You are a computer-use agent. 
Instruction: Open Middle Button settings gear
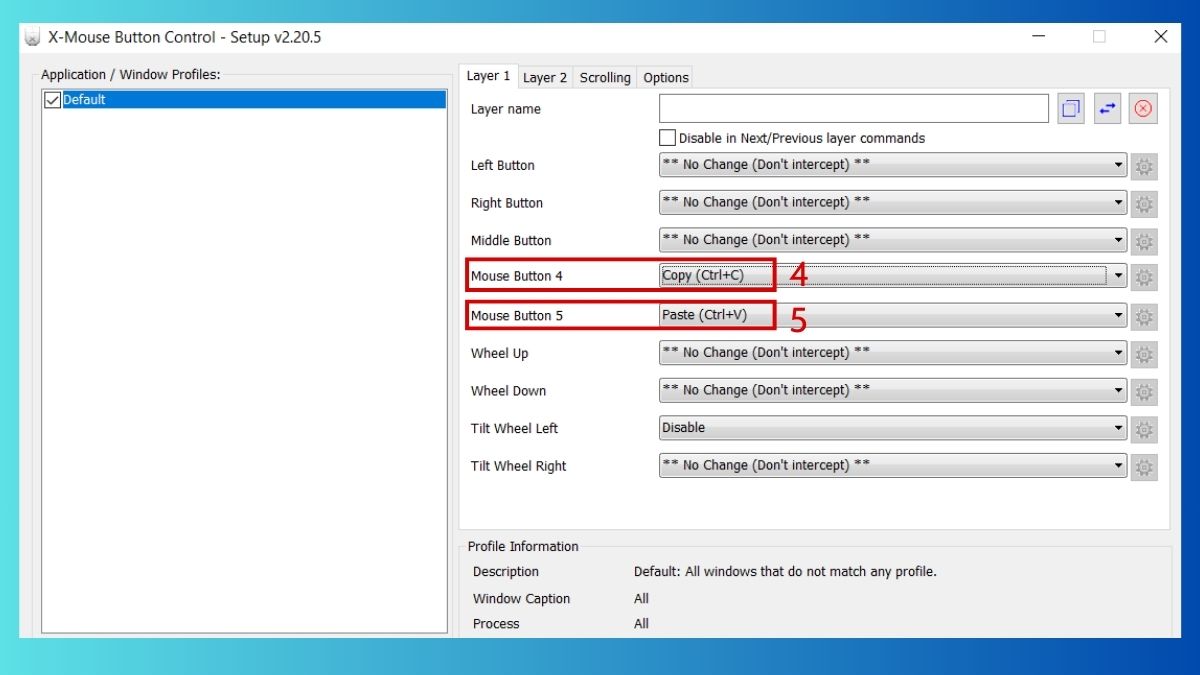click(x=1144, y=240)
